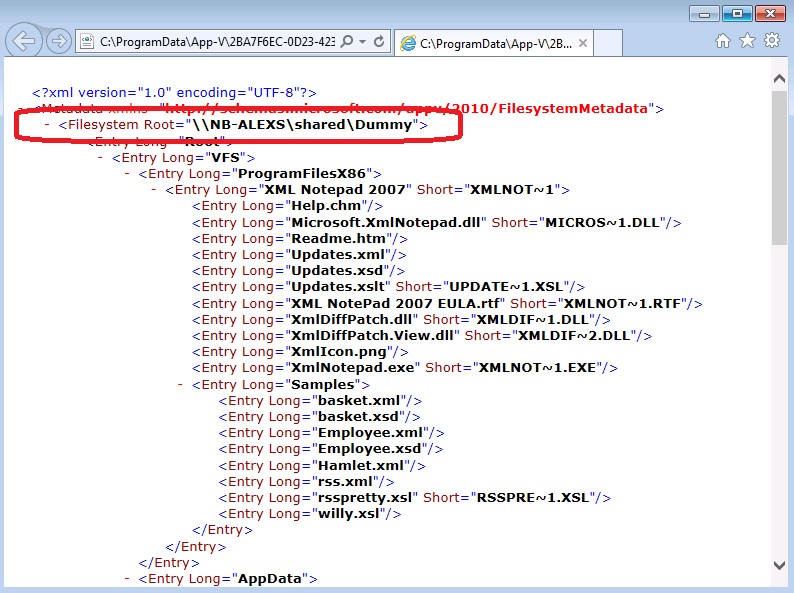Image resolution: width=794 pixels, height=593 pixels.
Task: Click the XMLNOT~1.RTF short name
Action: coord(622,303)
